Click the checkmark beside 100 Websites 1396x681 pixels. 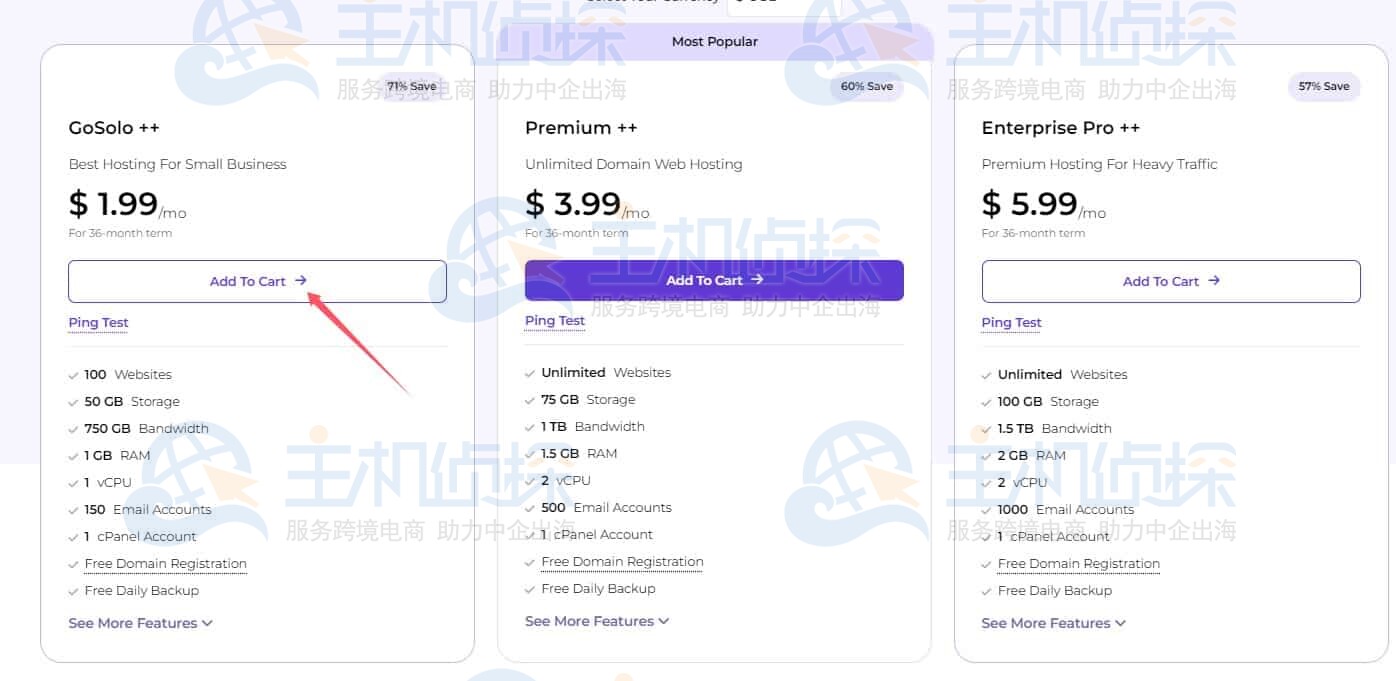[x=72, y=374]
